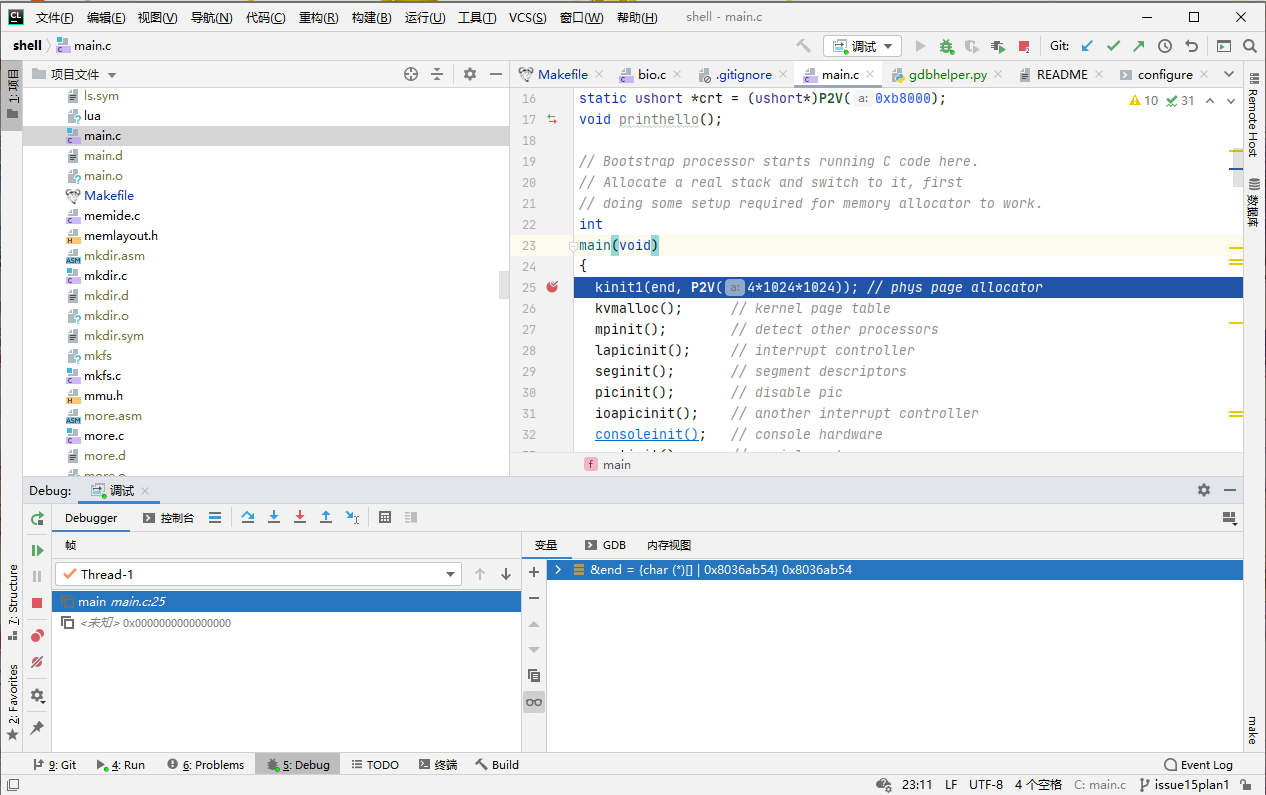This screenshot has width=1266, height=795.
Task: Click Run to Cursor in debug toolbar
Action: 352,517
